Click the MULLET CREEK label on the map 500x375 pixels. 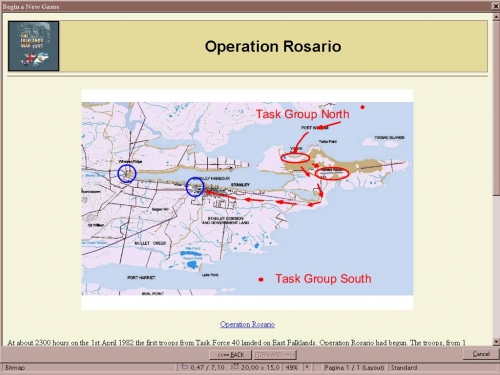pyautogui.click(x=150, y=243)
